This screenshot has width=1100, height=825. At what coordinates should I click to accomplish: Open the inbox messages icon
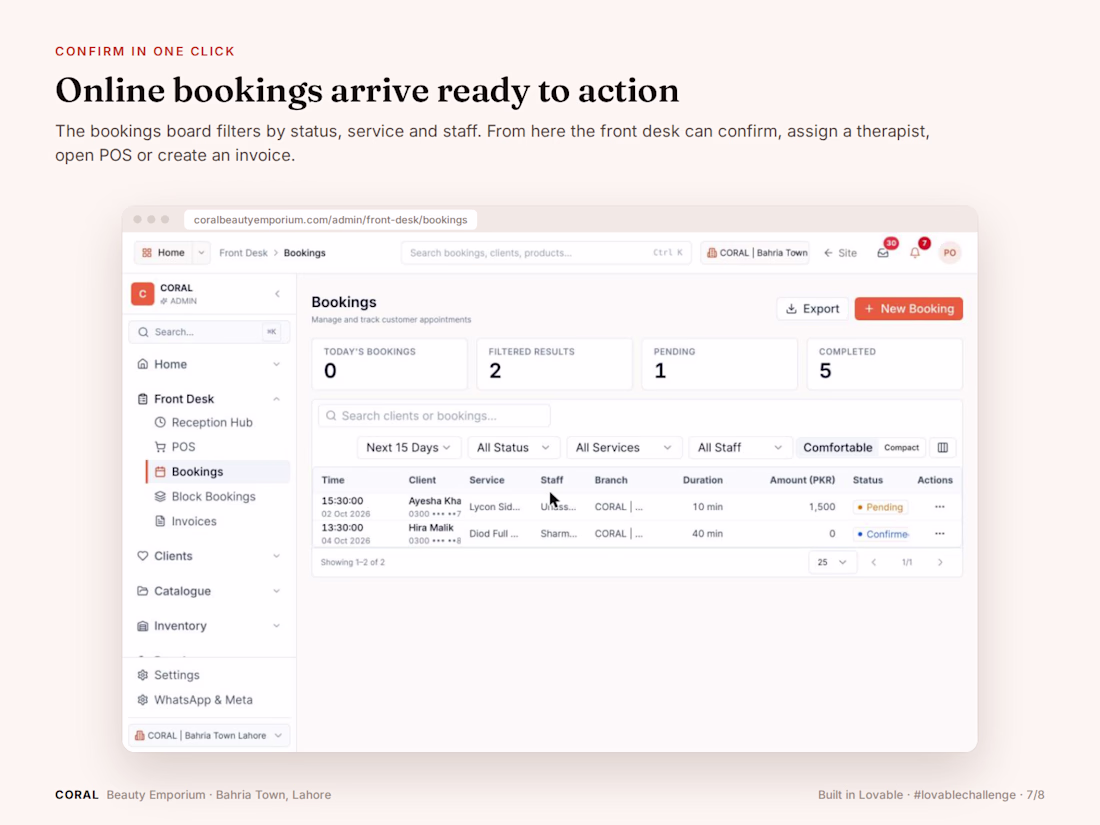click(883, 253)
